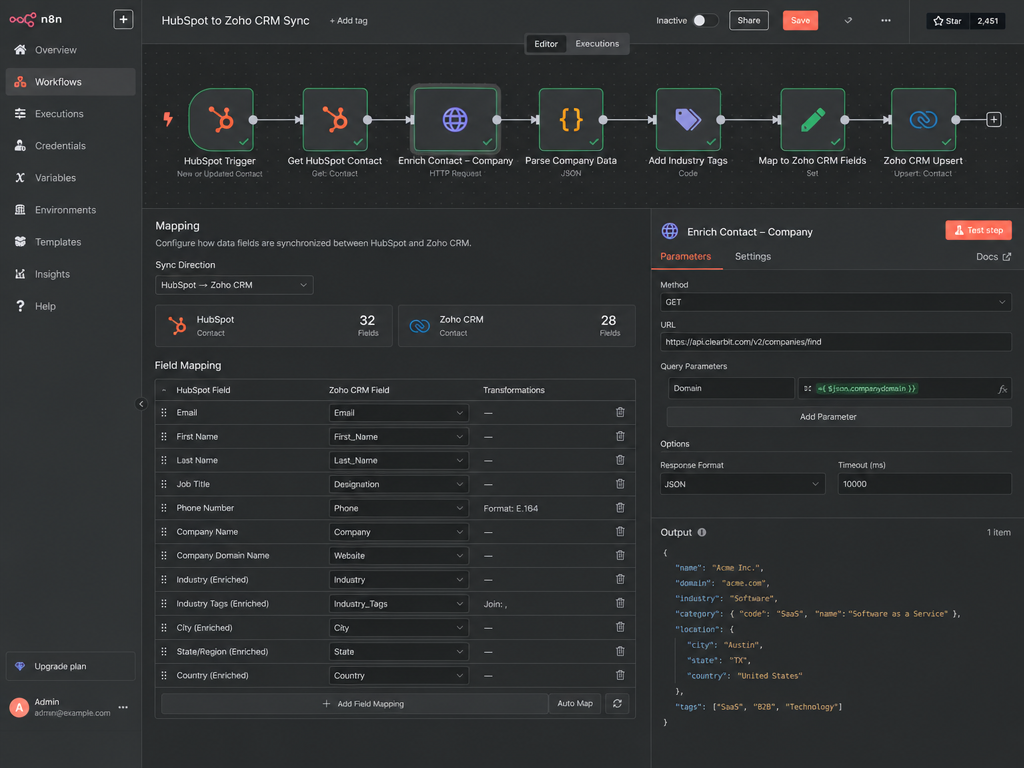Click the Variables sidebar icon
The width and height of the screenshot is (1024, 768).
pos(20,178)
